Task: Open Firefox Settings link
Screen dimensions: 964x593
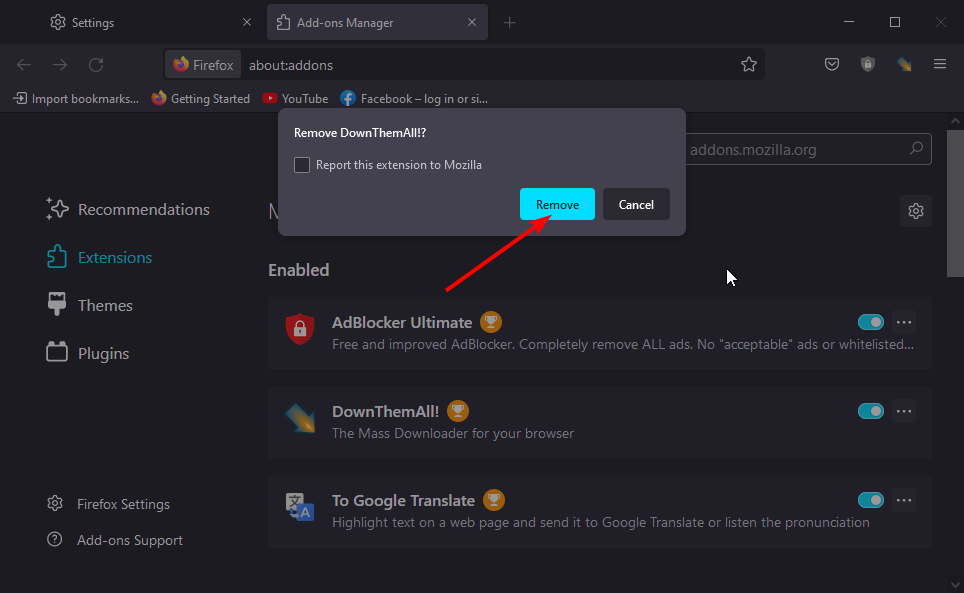Action: pyautogui.click(x=108, y=504)
